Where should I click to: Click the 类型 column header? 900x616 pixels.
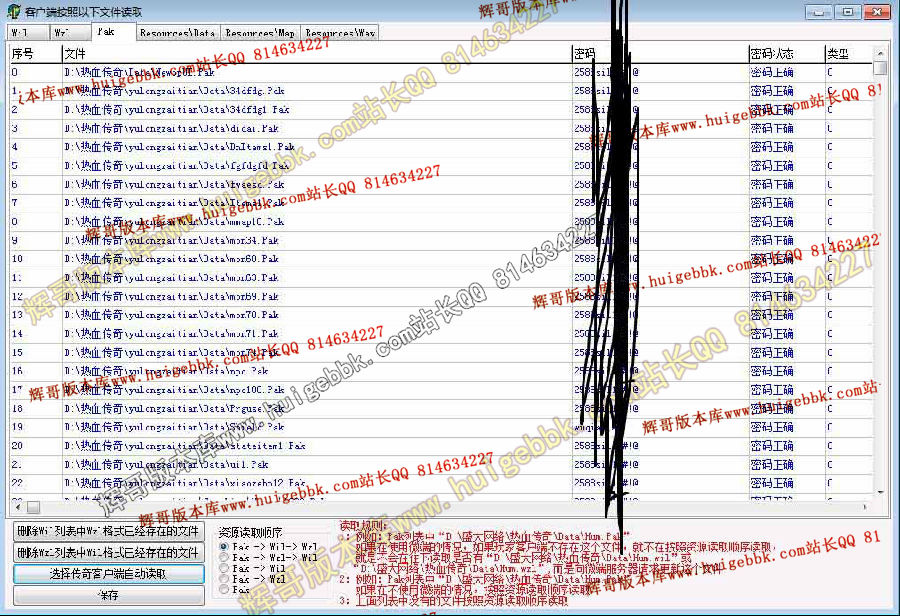tap(849, 54)
